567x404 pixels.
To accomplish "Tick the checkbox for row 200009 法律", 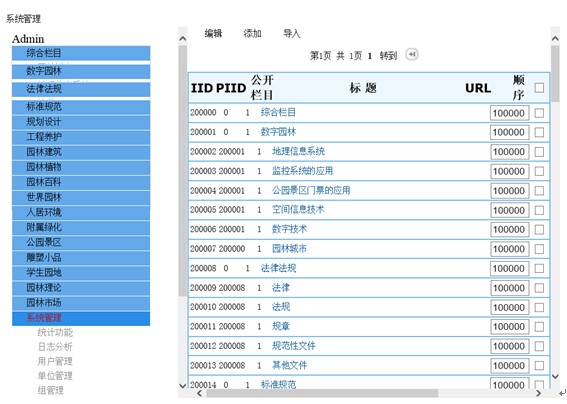I will (539, 288).
